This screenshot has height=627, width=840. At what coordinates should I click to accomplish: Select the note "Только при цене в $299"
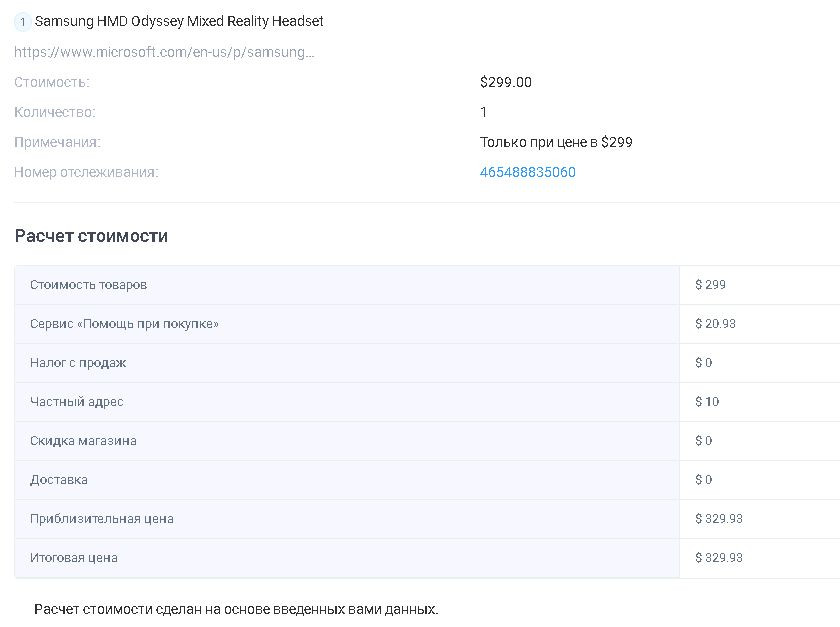pos(556,142)
